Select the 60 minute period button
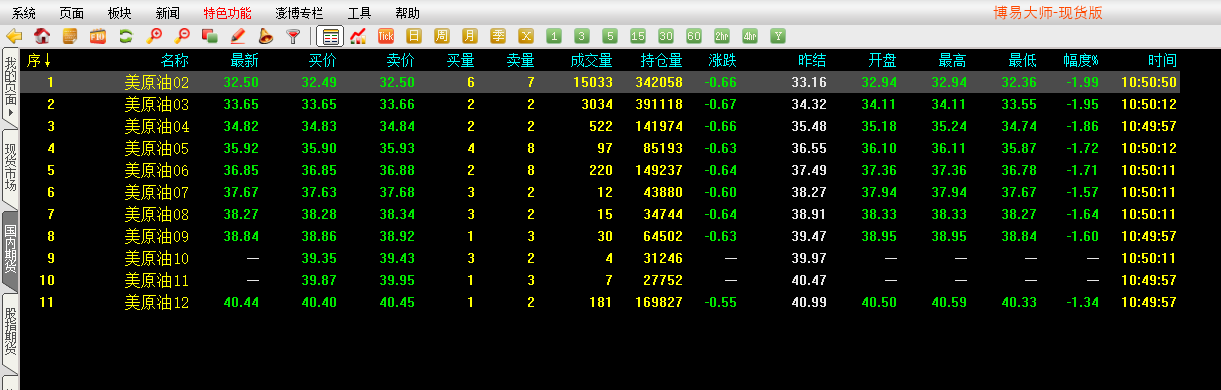This screenshot has height=390, width=1221. coord(694,36)
